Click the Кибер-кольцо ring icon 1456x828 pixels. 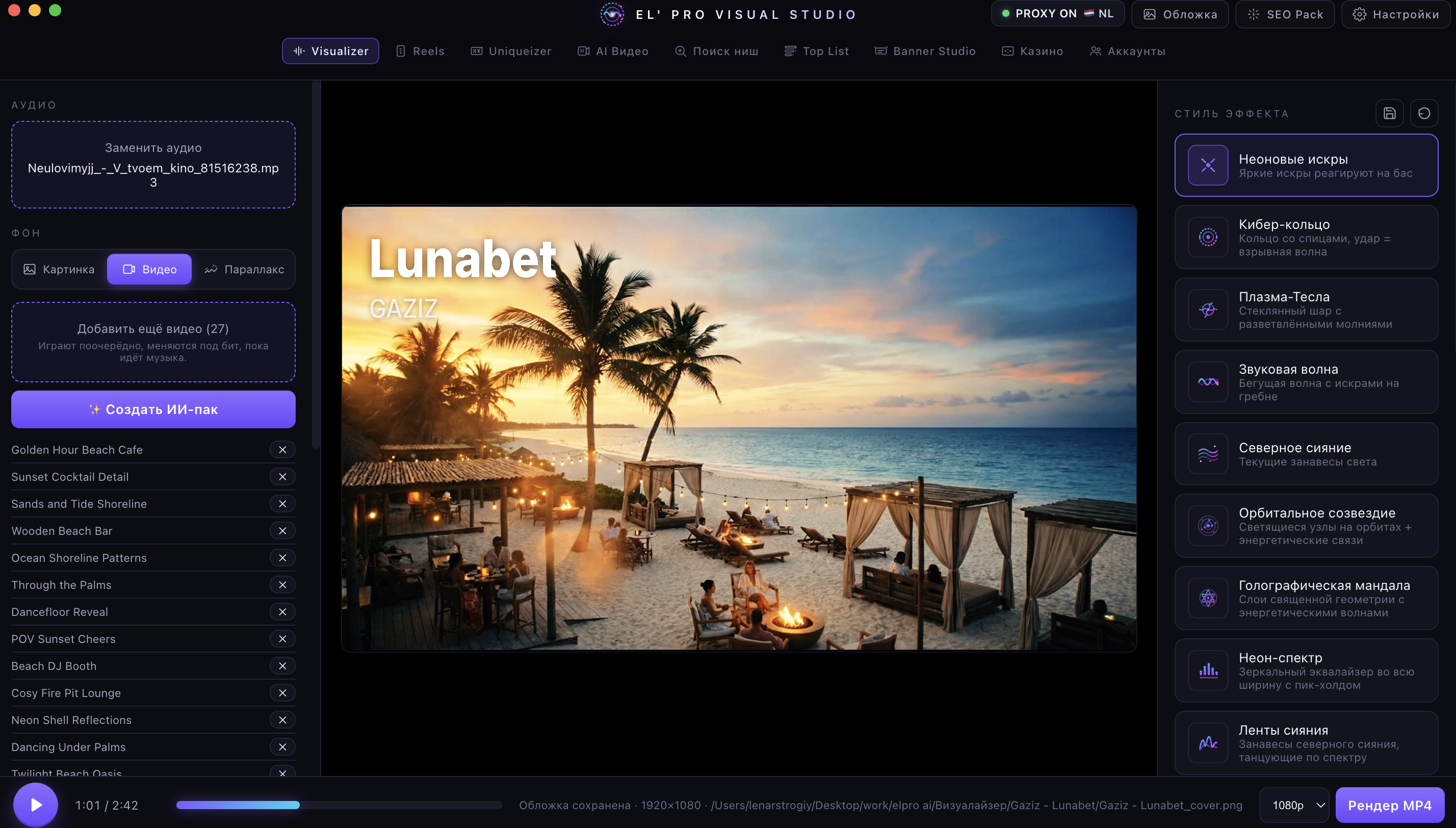tap(1208, 237)
